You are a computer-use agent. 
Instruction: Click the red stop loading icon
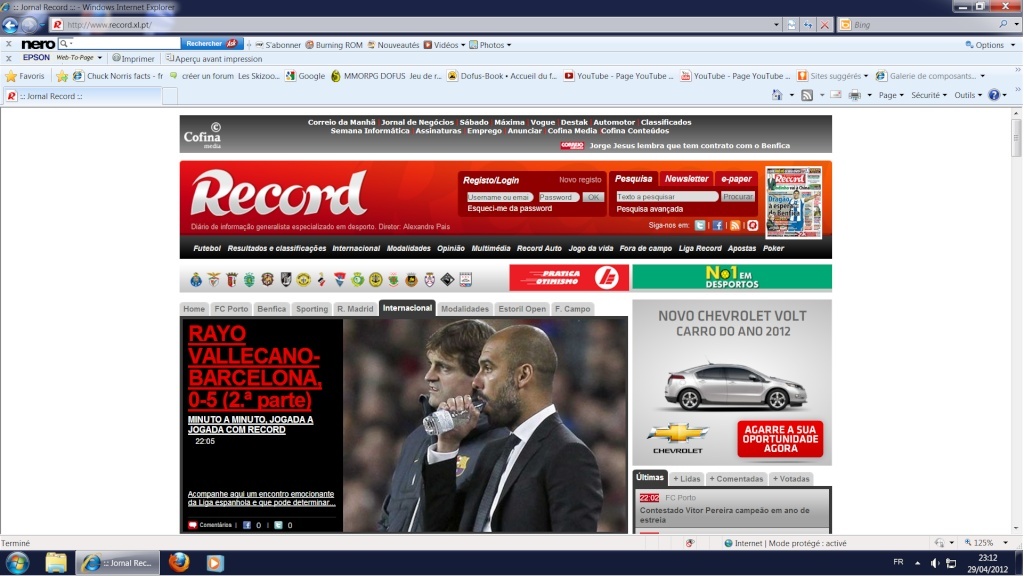825,25
